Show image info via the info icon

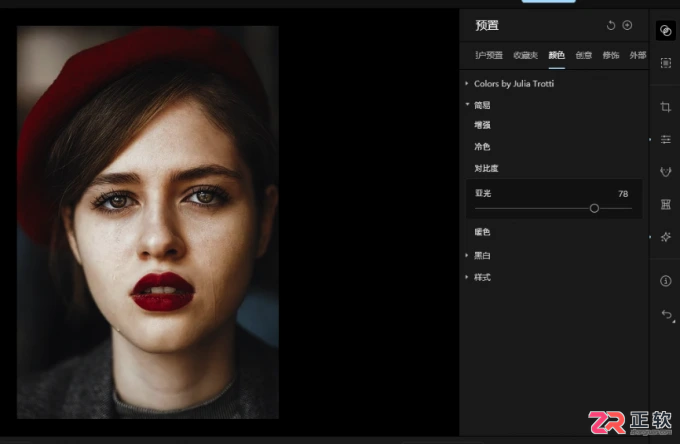coord(666,281)
